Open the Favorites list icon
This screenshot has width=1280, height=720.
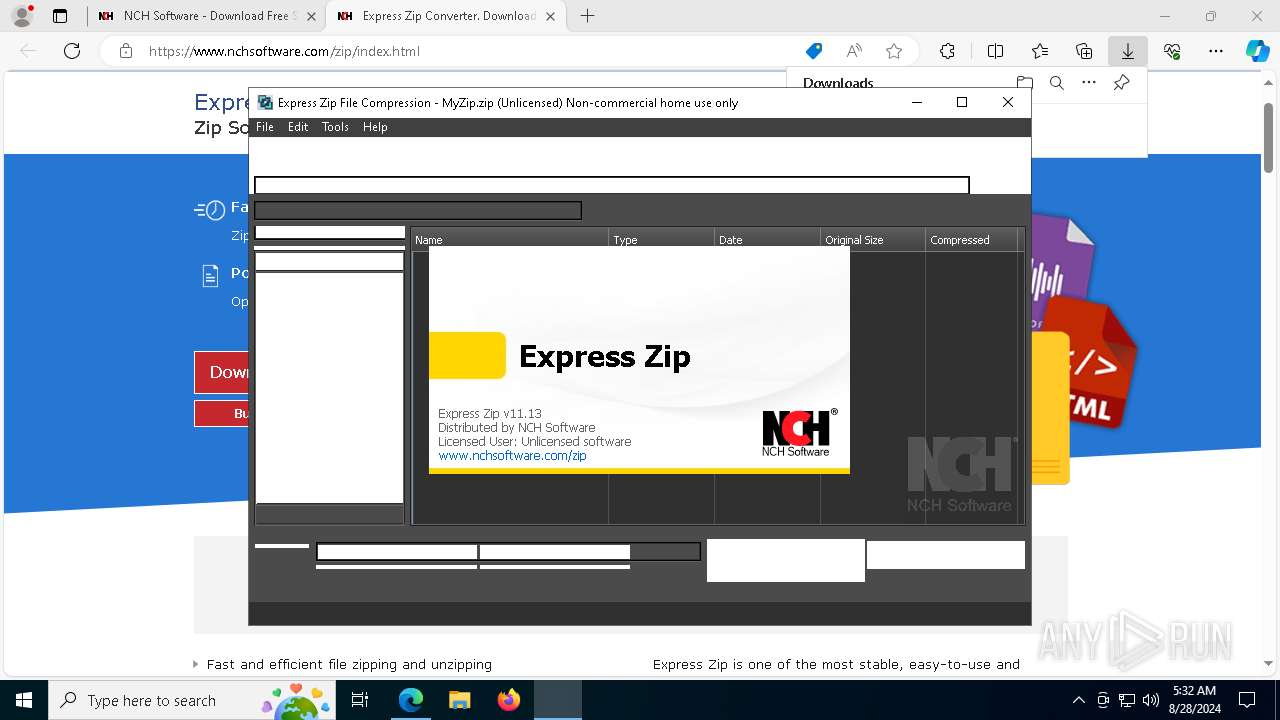[1040, 51]
